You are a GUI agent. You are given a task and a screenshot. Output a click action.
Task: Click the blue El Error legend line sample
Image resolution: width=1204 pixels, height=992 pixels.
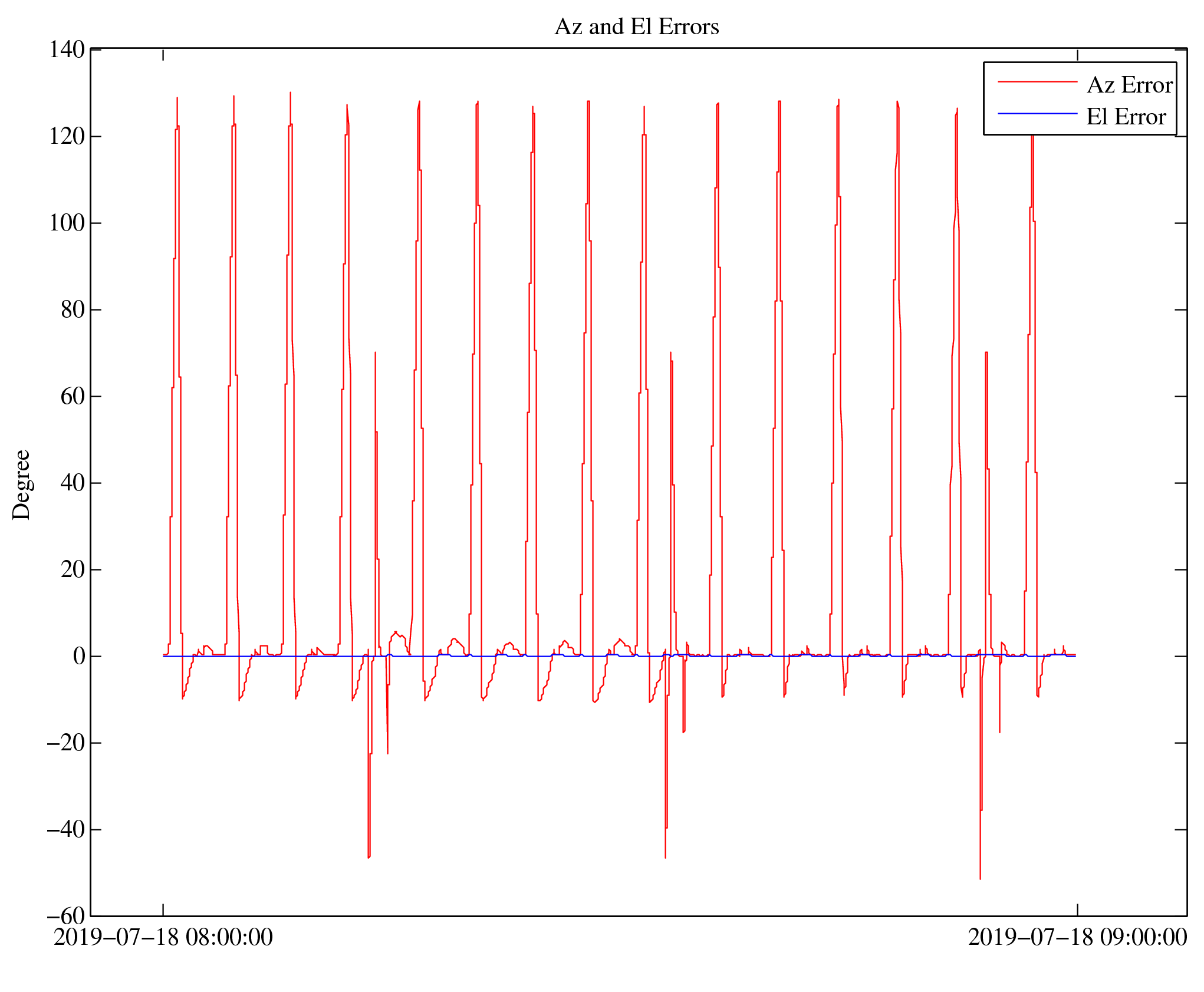pos(1037,113)
